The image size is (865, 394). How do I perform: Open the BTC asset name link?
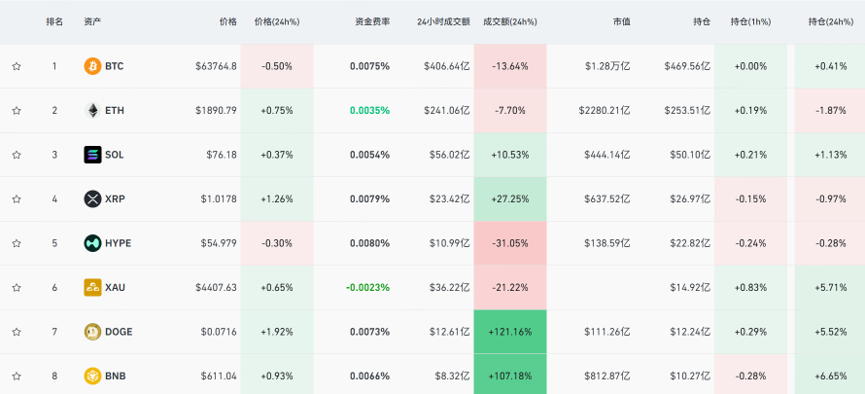114,66
